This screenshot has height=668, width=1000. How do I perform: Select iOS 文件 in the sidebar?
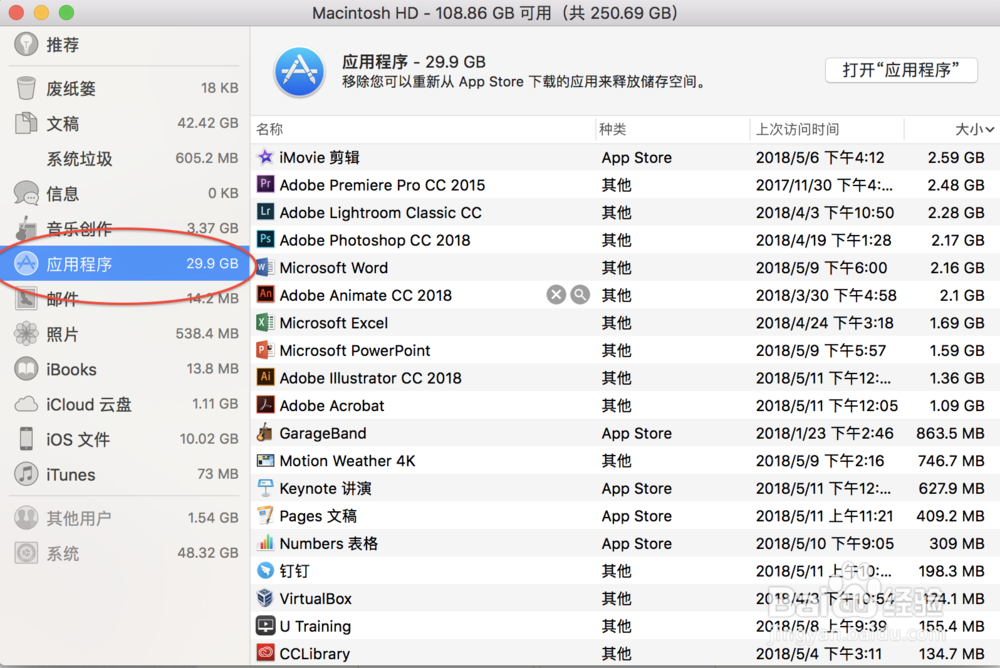78,440
